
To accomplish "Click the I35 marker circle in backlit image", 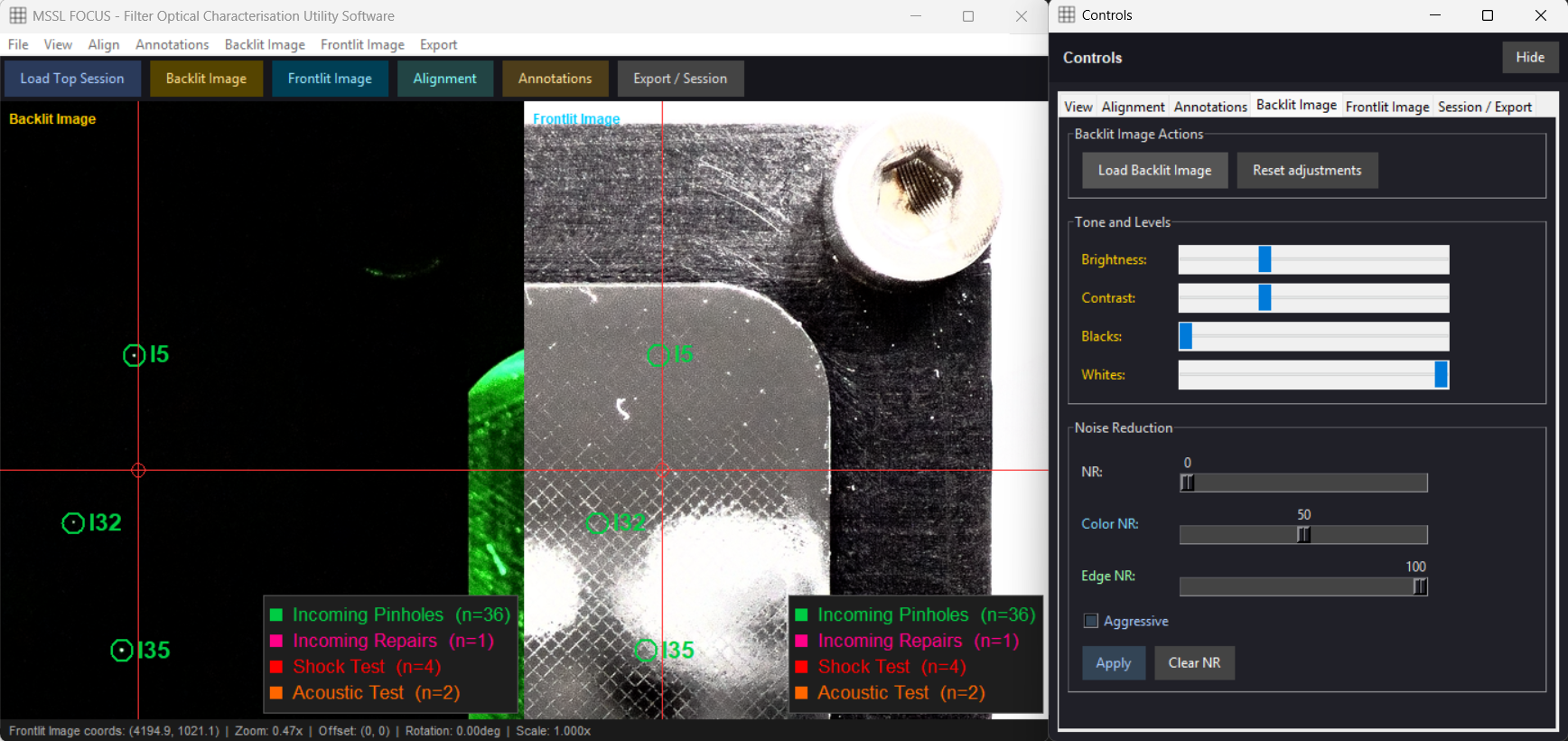I will 122,651.
